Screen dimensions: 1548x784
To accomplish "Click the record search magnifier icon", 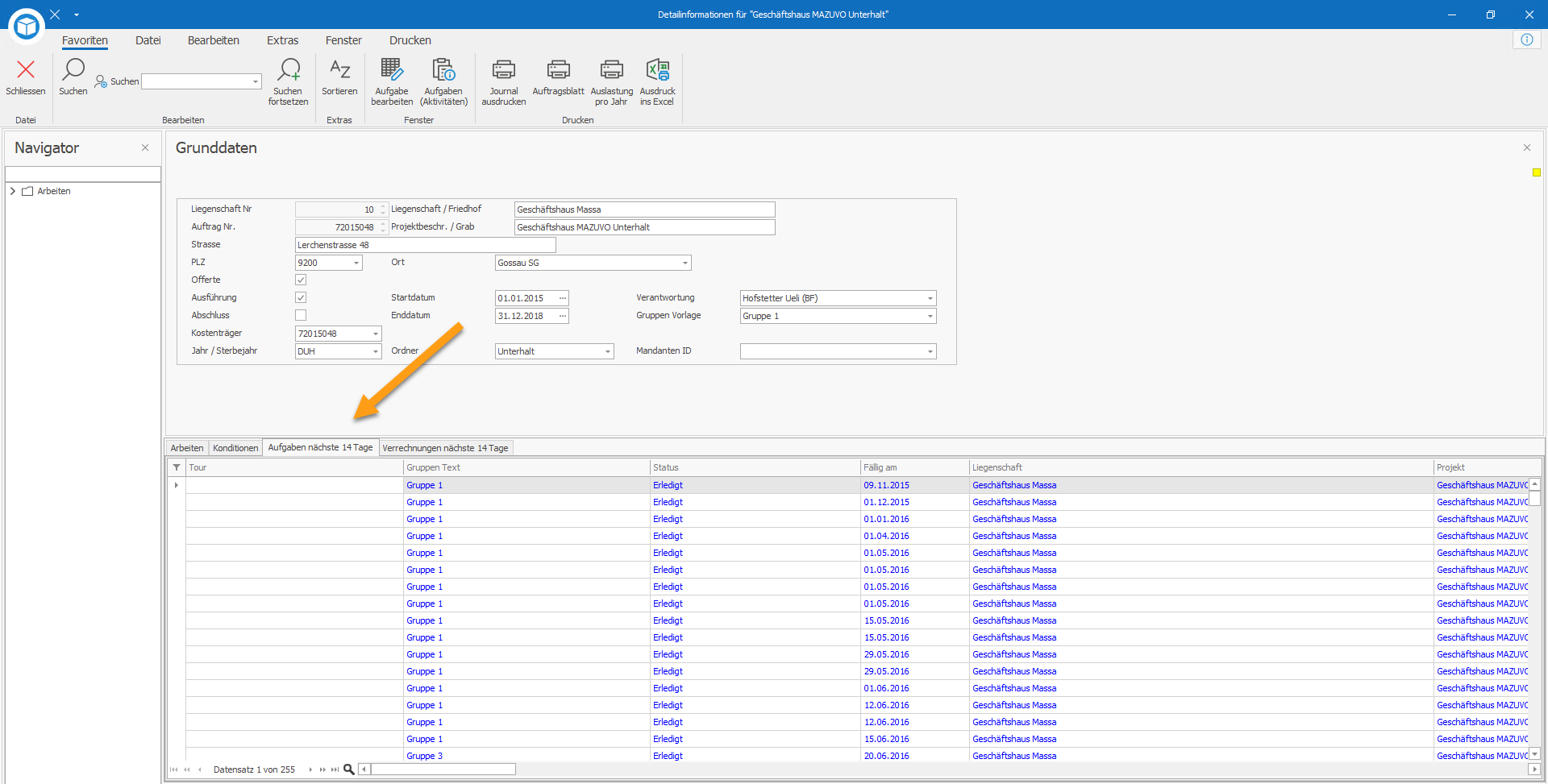I will click(349, 769).
